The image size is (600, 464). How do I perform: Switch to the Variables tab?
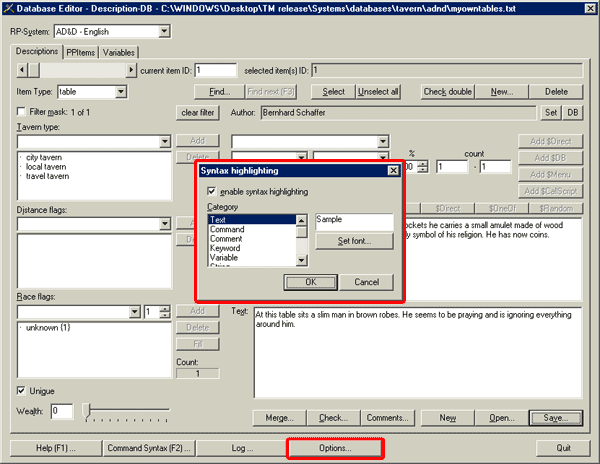coord(118,52)
